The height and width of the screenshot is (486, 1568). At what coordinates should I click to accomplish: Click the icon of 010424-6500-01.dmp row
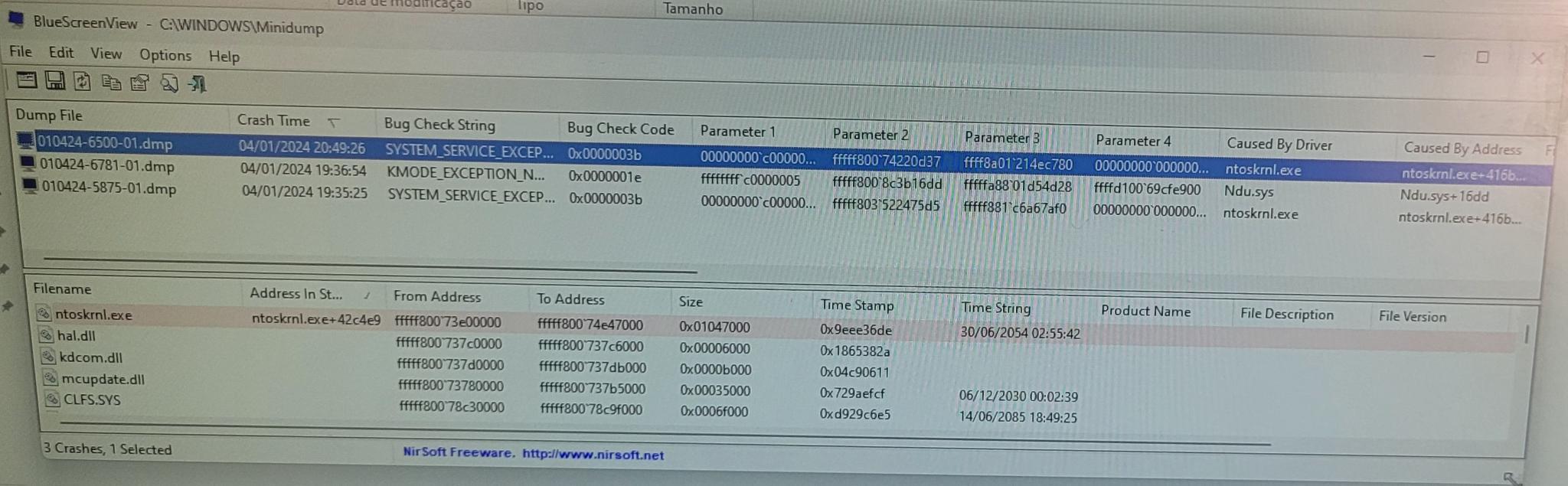[26, 140]
